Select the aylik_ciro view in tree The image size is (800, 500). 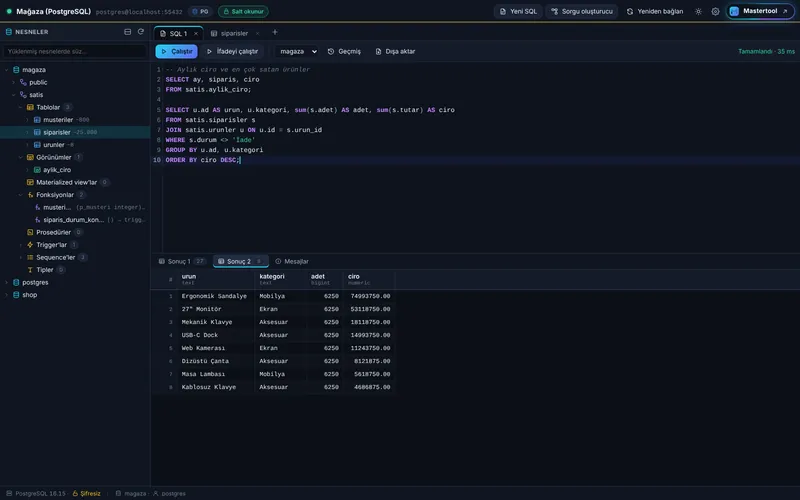click(x=57, y=170)
